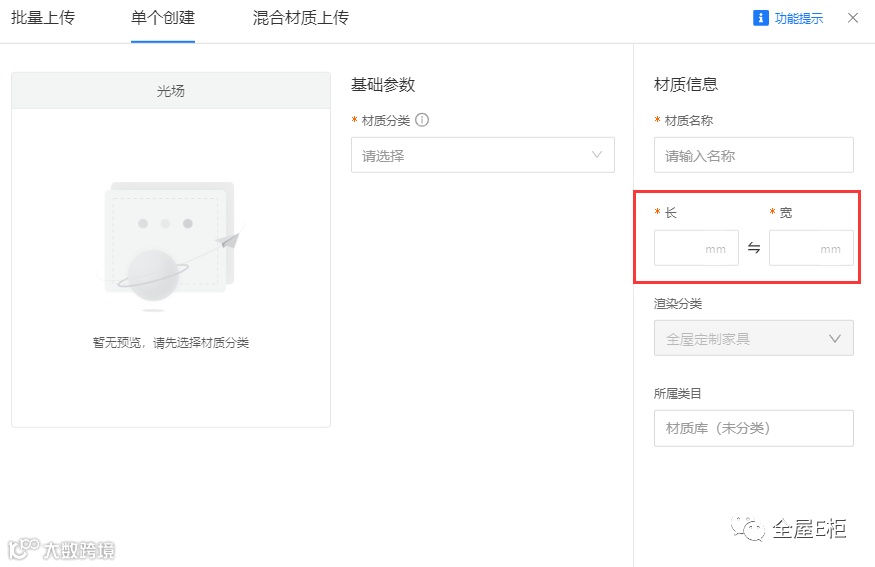Swap length and width values icon
Image resolution: width=875 pixels, height=567 pixels.
point(754,248)
